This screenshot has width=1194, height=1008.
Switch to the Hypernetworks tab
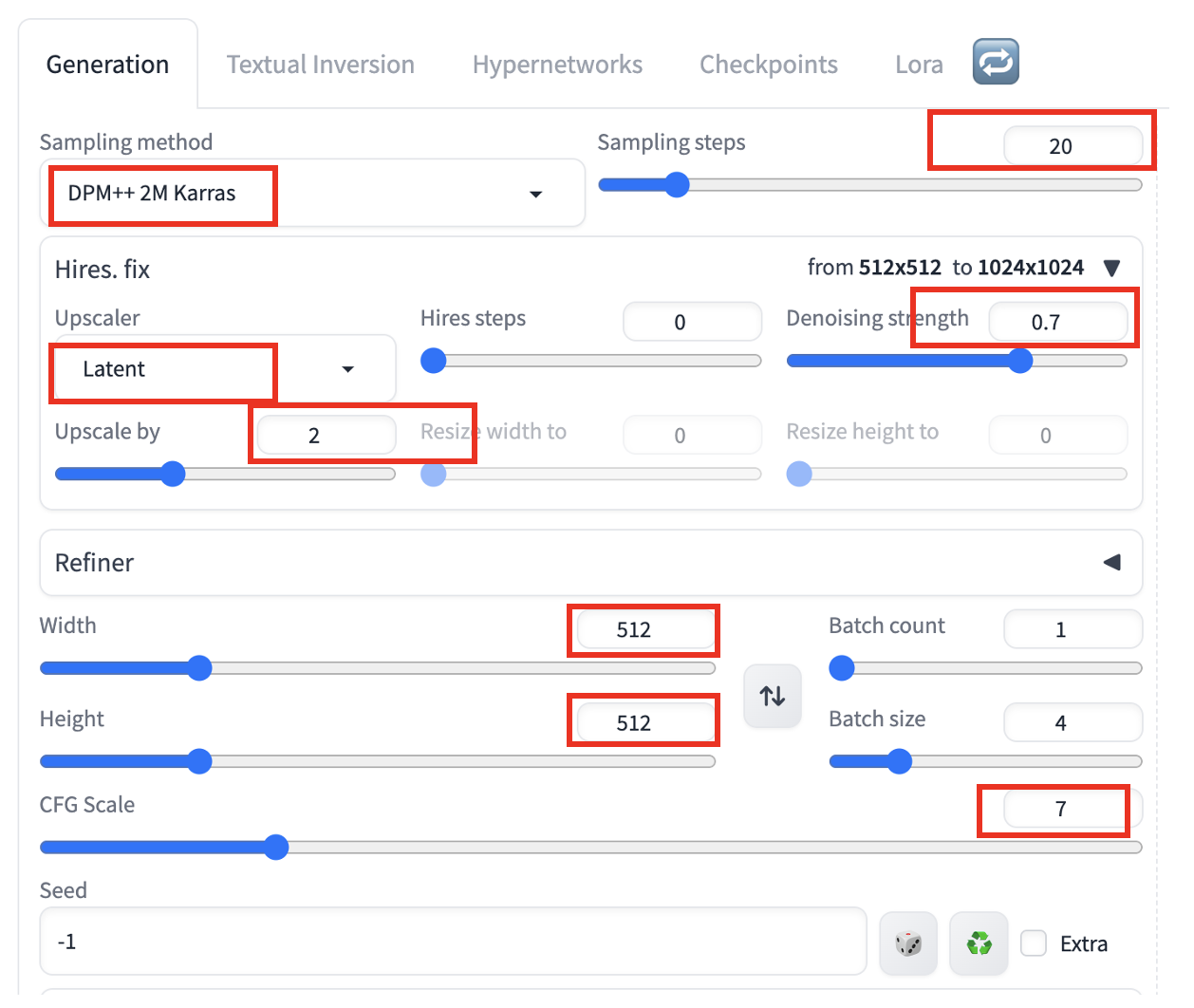(x=557, y=64)
